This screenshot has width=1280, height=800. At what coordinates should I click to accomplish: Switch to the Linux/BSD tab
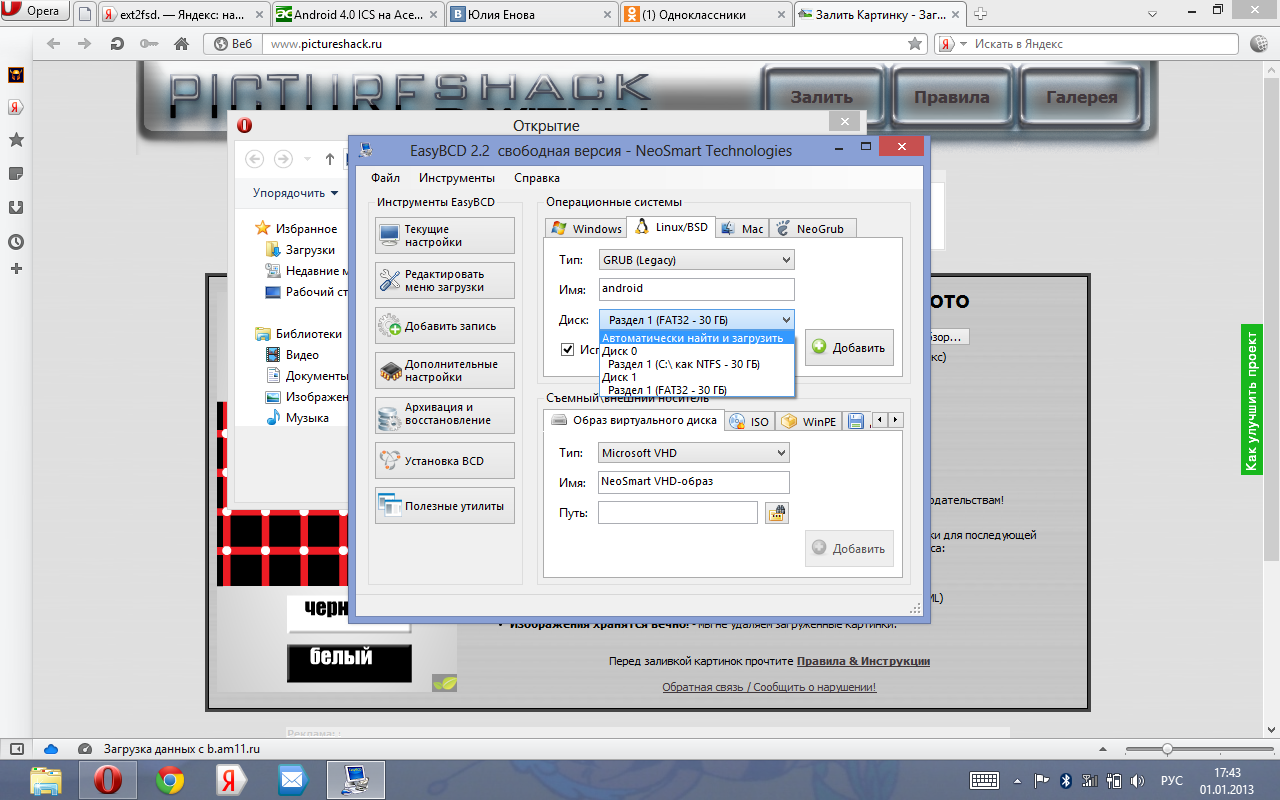pos(671,227)
